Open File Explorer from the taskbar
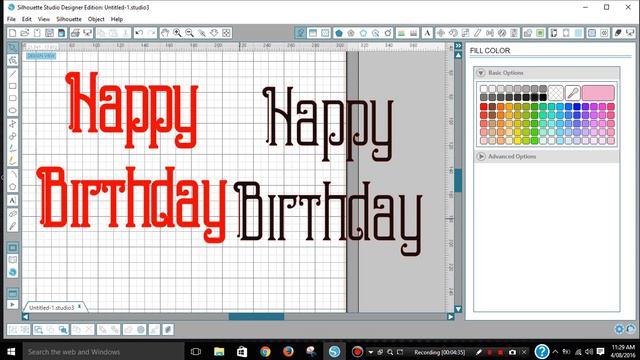 (219, 351)
